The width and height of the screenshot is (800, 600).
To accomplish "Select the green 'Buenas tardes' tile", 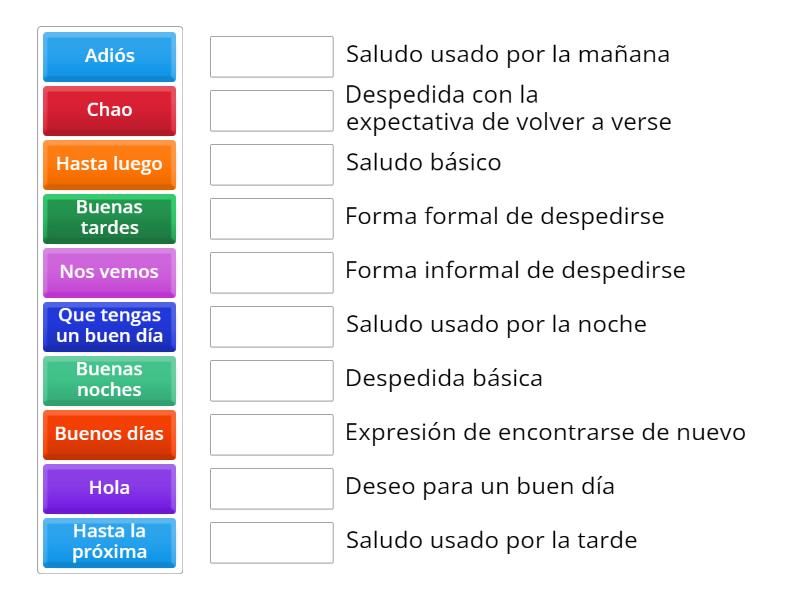I will click(x=108, y=219).
